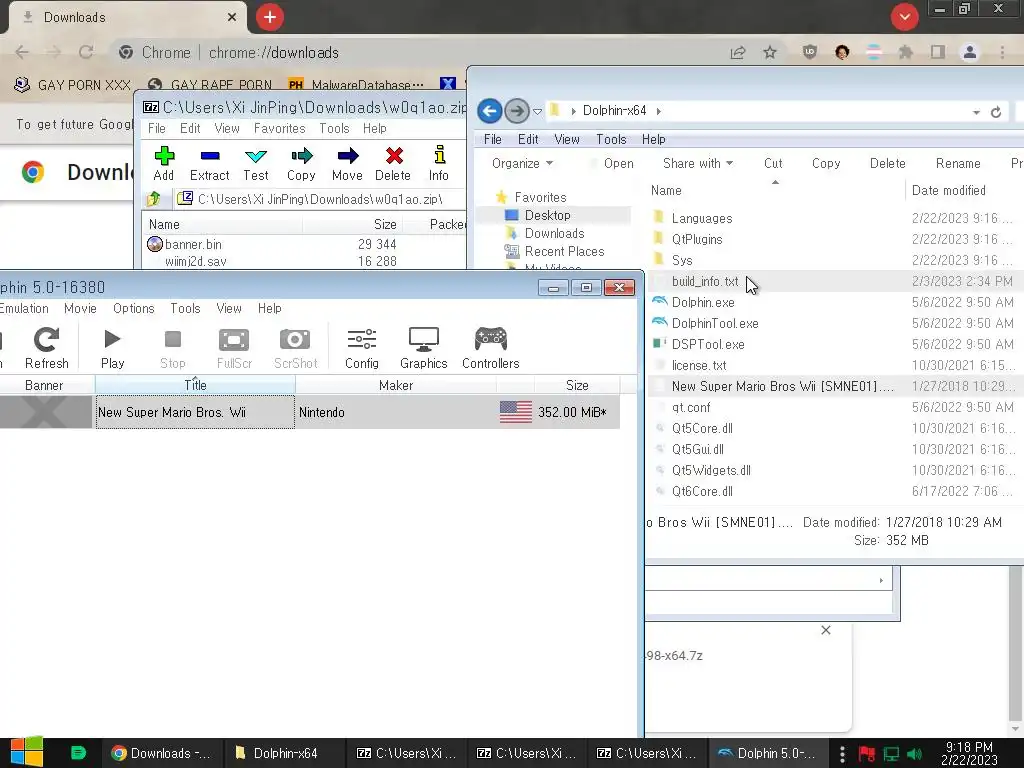Open Explorer Tools menu
1024x768 pixels.
click(611, 139)
